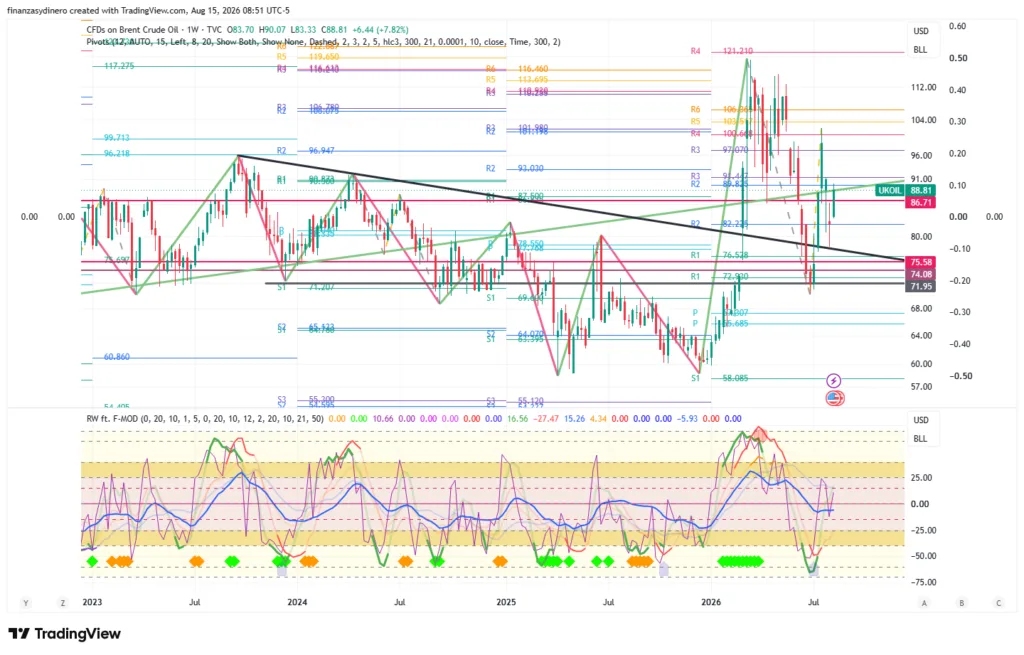Click the 10.66 purple indicator value
Screen dimensions: 1024x655
coord(383,419)
